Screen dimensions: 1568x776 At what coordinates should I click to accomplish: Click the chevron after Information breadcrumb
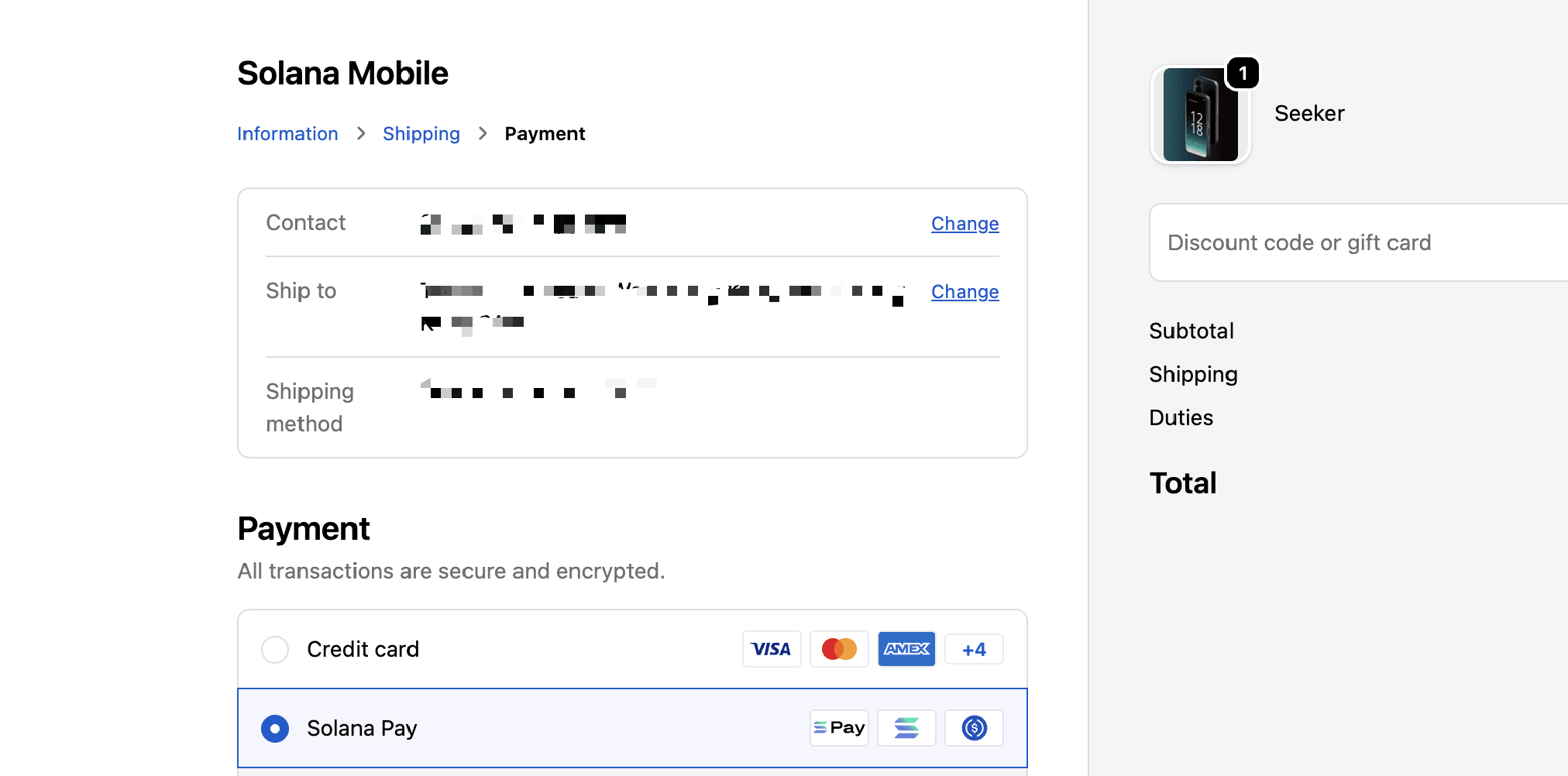361,134
